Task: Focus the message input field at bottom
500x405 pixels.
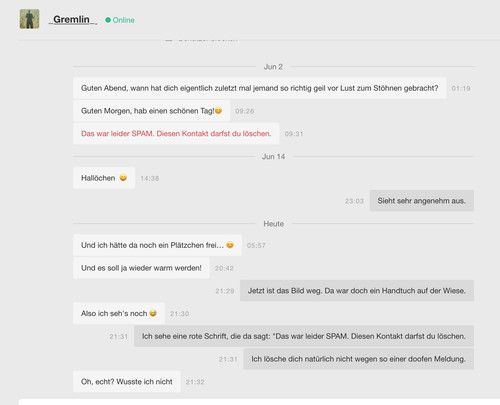Action: (259, 402)
